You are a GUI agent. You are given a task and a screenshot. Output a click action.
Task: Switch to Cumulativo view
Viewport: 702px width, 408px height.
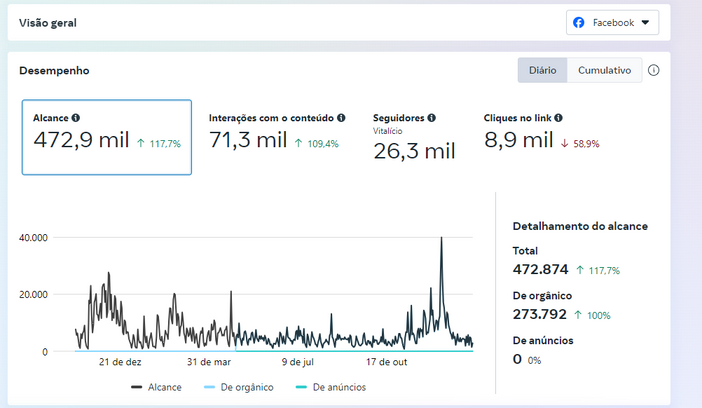604,70
